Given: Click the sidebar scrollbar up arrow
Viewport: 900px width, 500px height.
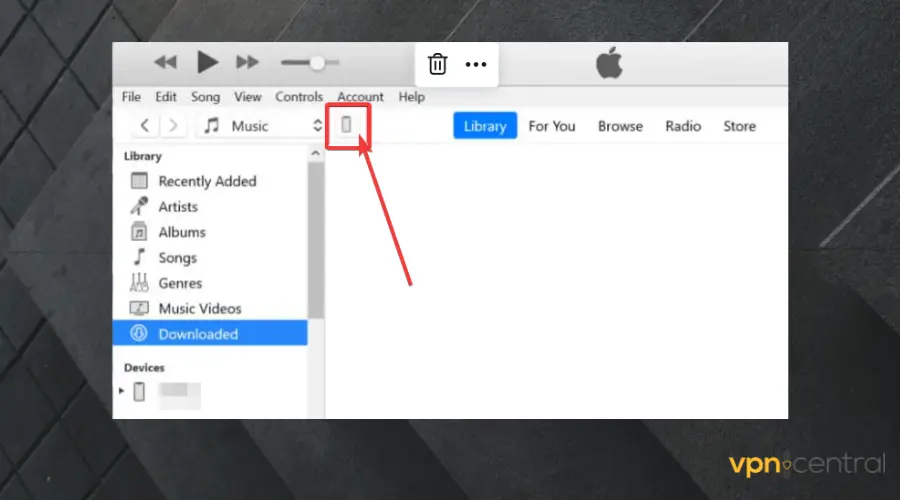Looking at the screenshot, I should [x=315, y=153].
